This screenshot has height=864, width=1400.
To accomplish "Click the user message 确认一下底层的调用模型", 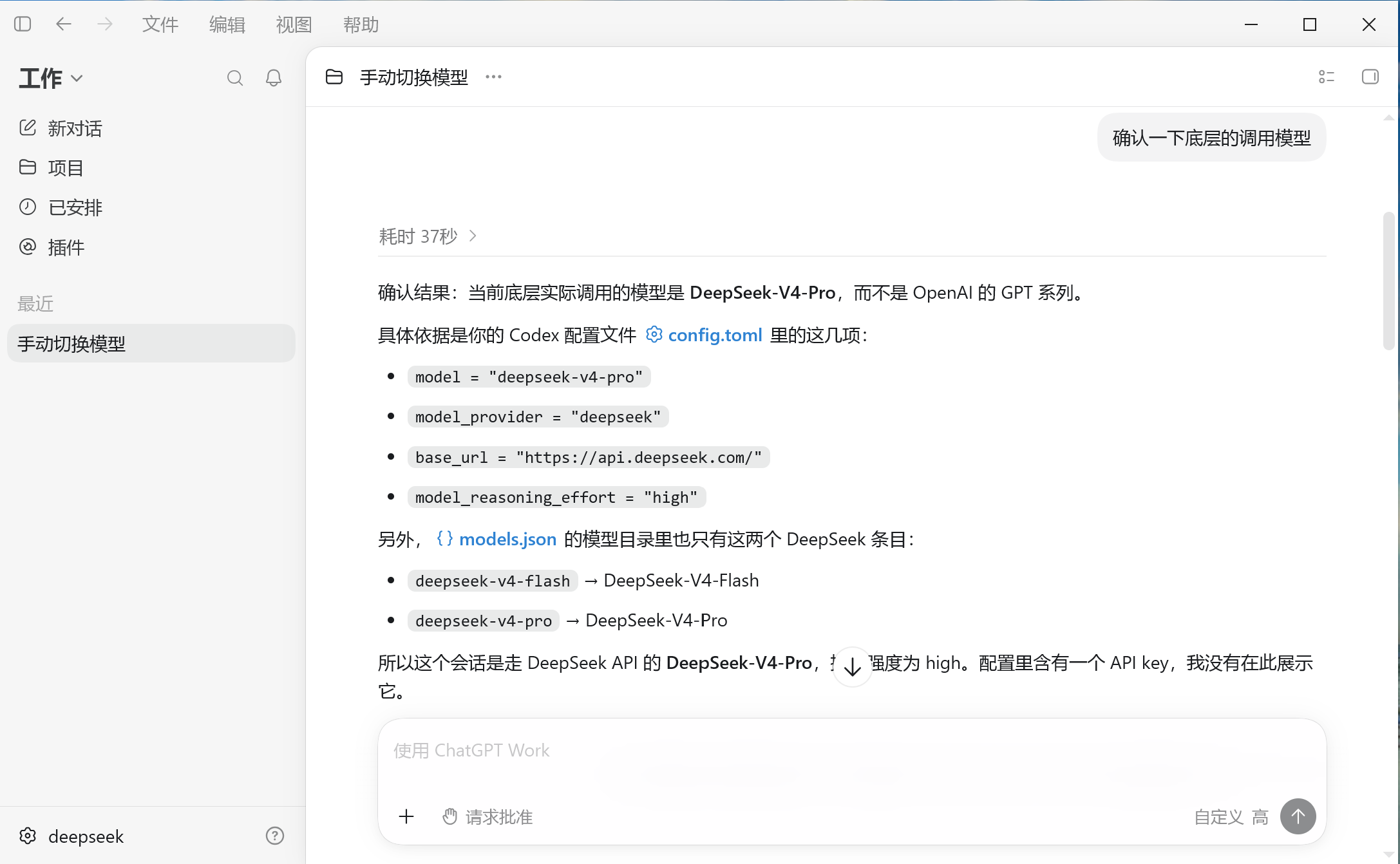I will coord(1211,138).
